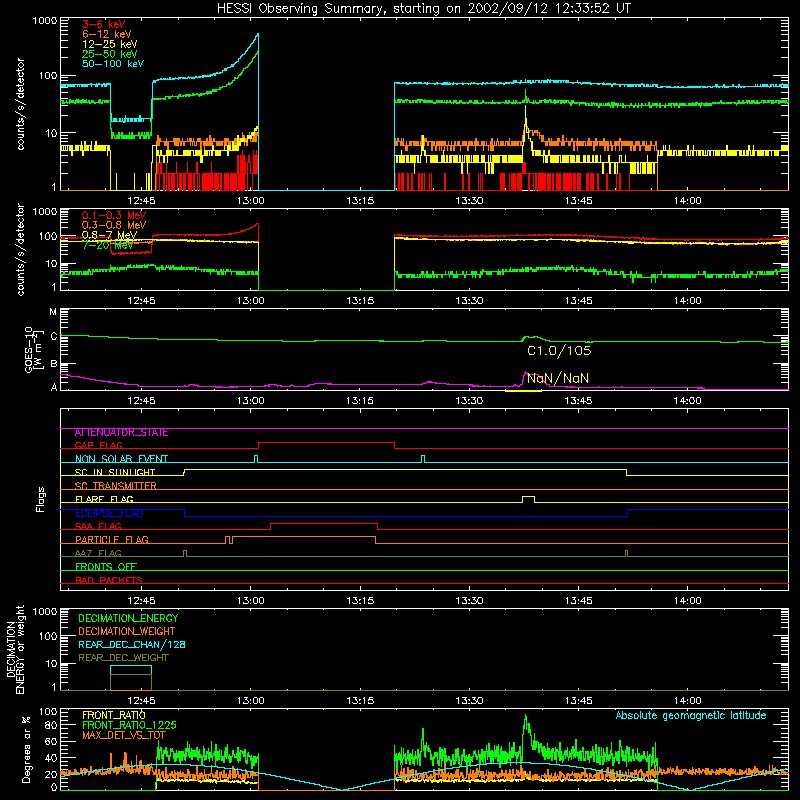Viewport: 800px width, 800px height.
Task: Select the SC_IN_SUNLIGHT flag label
Action: 115,472
